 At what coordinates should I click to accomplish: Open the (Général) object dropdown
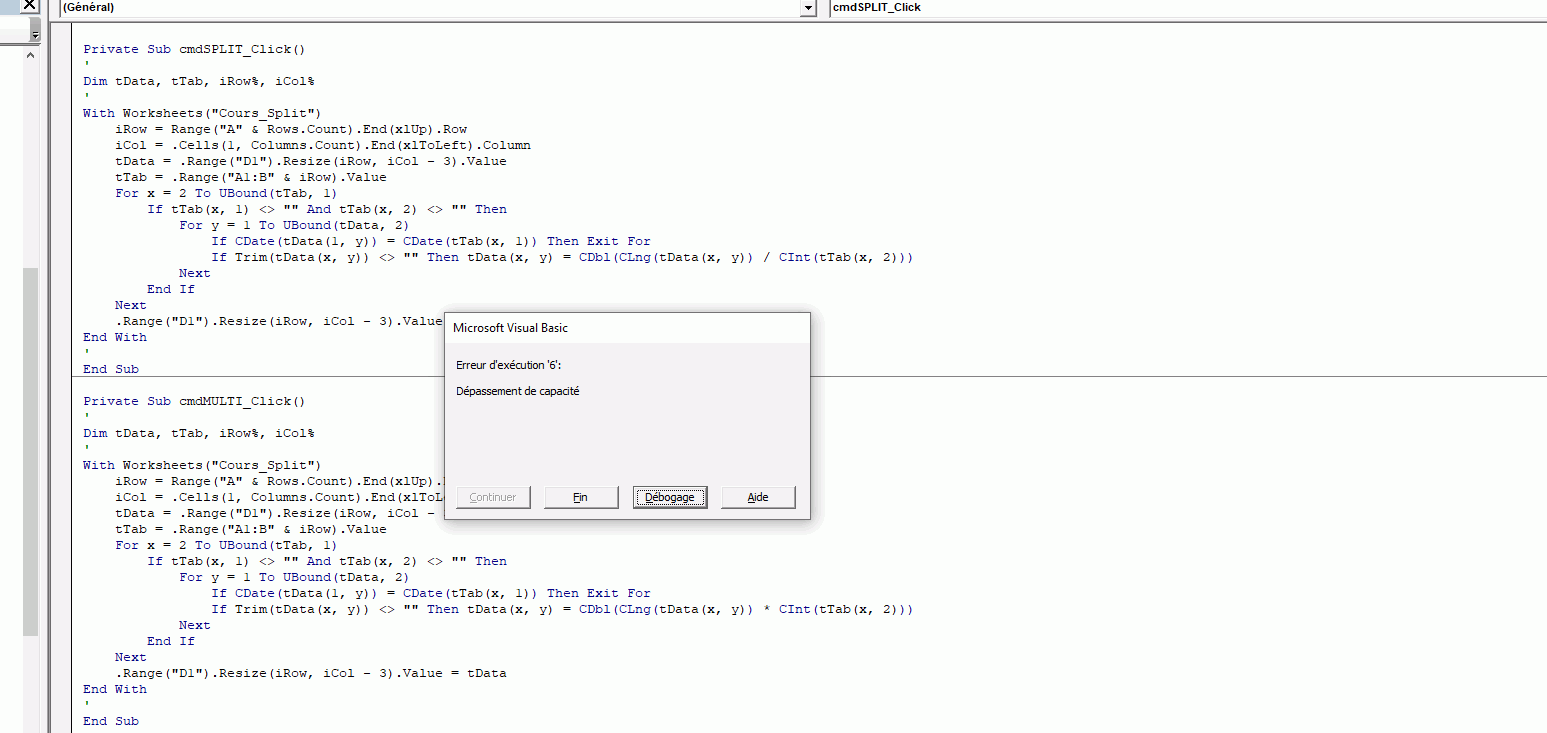pos(808,8)
